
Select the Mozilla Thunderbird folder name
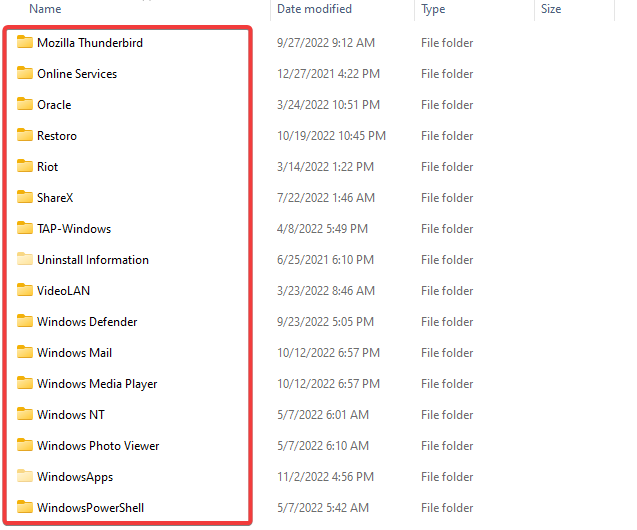pos(90,43)
